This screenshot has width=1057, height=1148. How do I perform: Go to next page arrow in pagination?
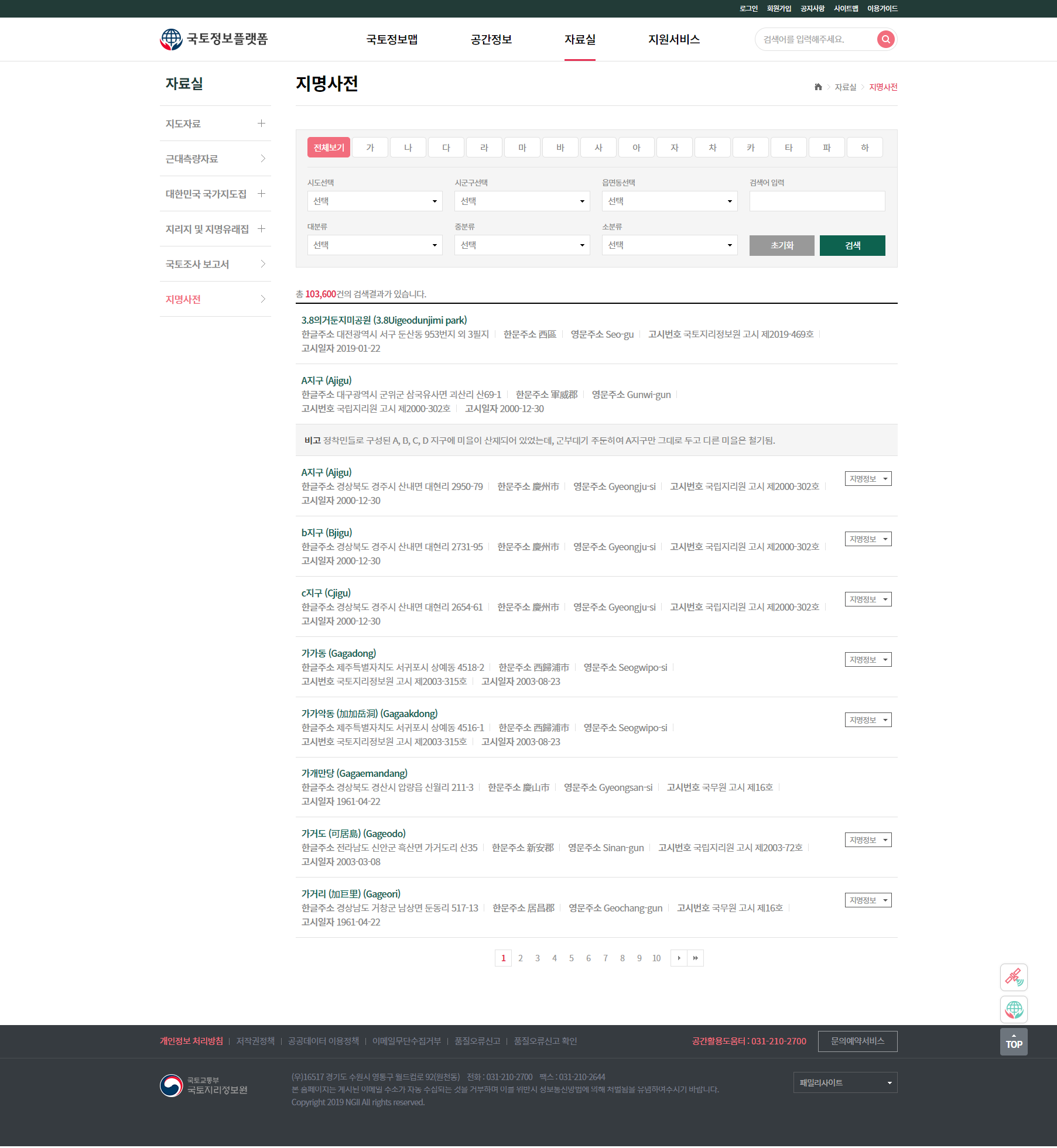(679, 958)
